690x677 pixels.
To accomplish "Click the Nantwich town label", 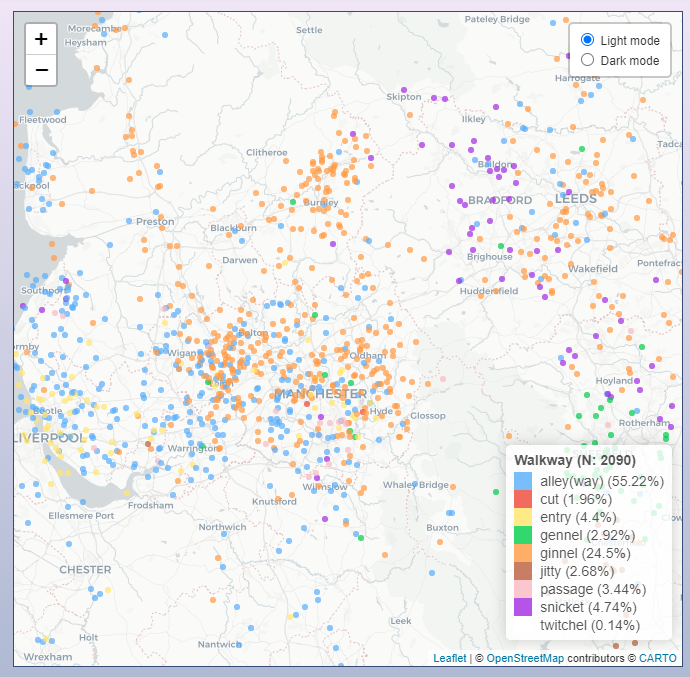I will click(220, 644).
